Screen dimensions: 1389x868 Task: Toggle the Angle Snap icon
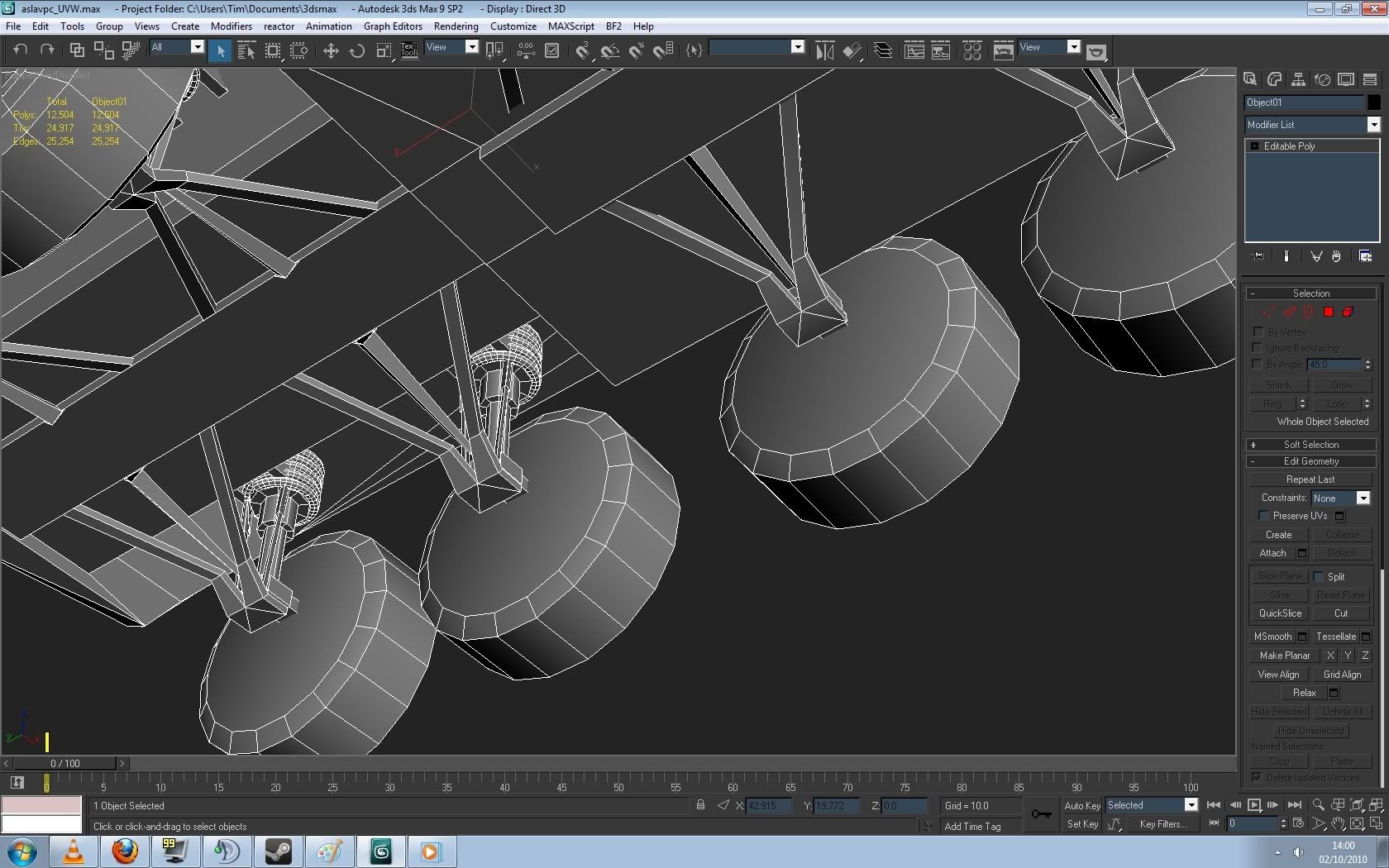610,51
